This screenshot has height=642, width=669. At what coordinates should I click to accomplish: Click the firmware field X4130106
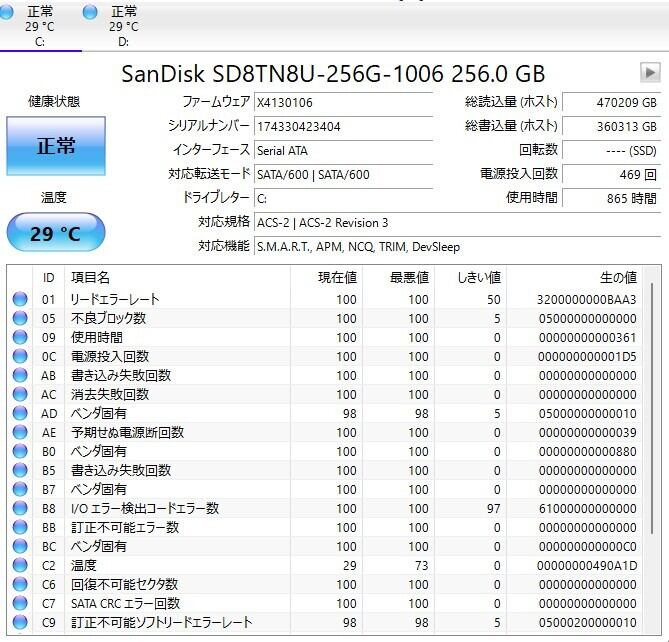coord(342,102)
